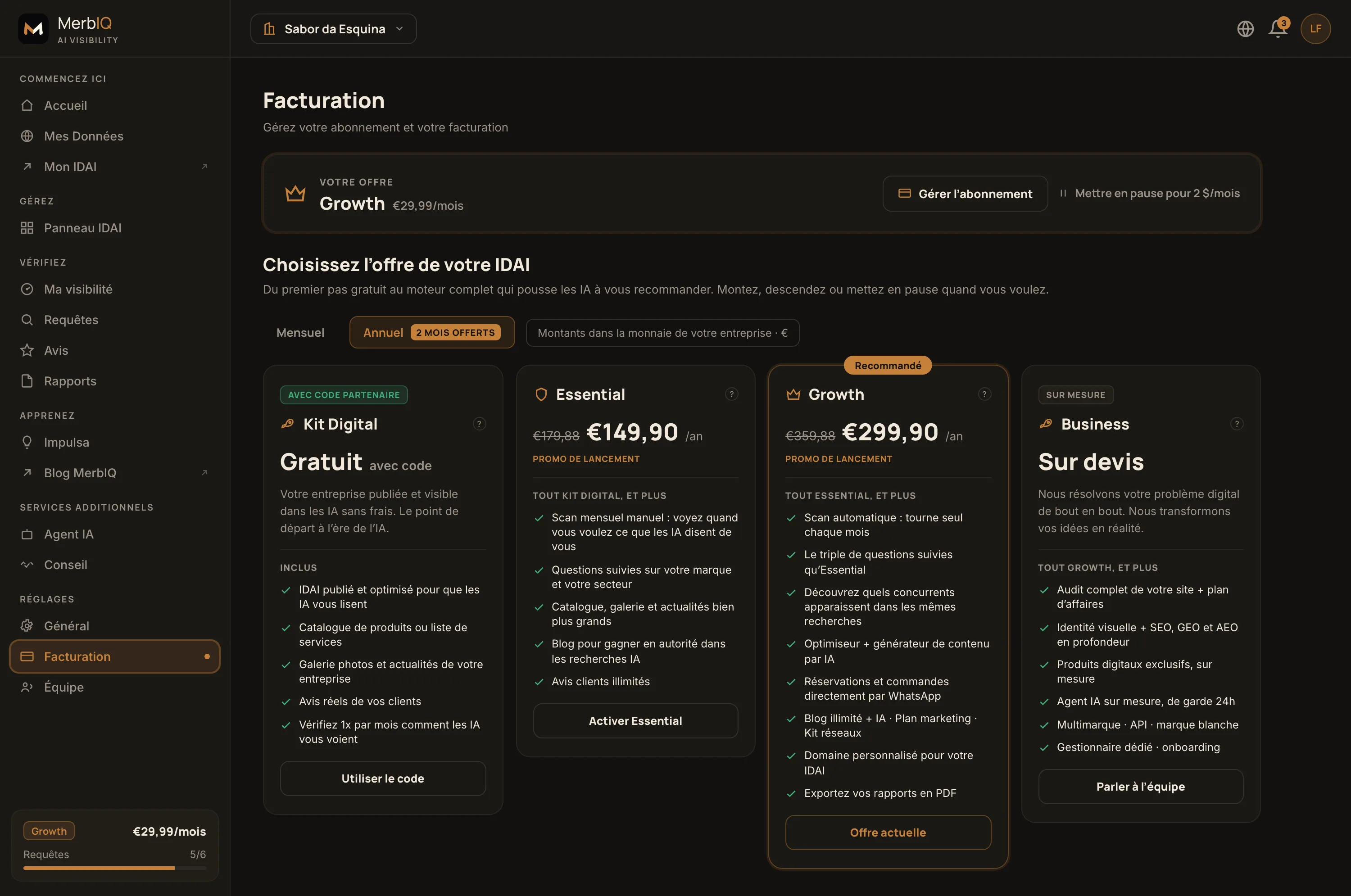Select Annuel billing with 2 mois offerts

(x=432, y=333)
